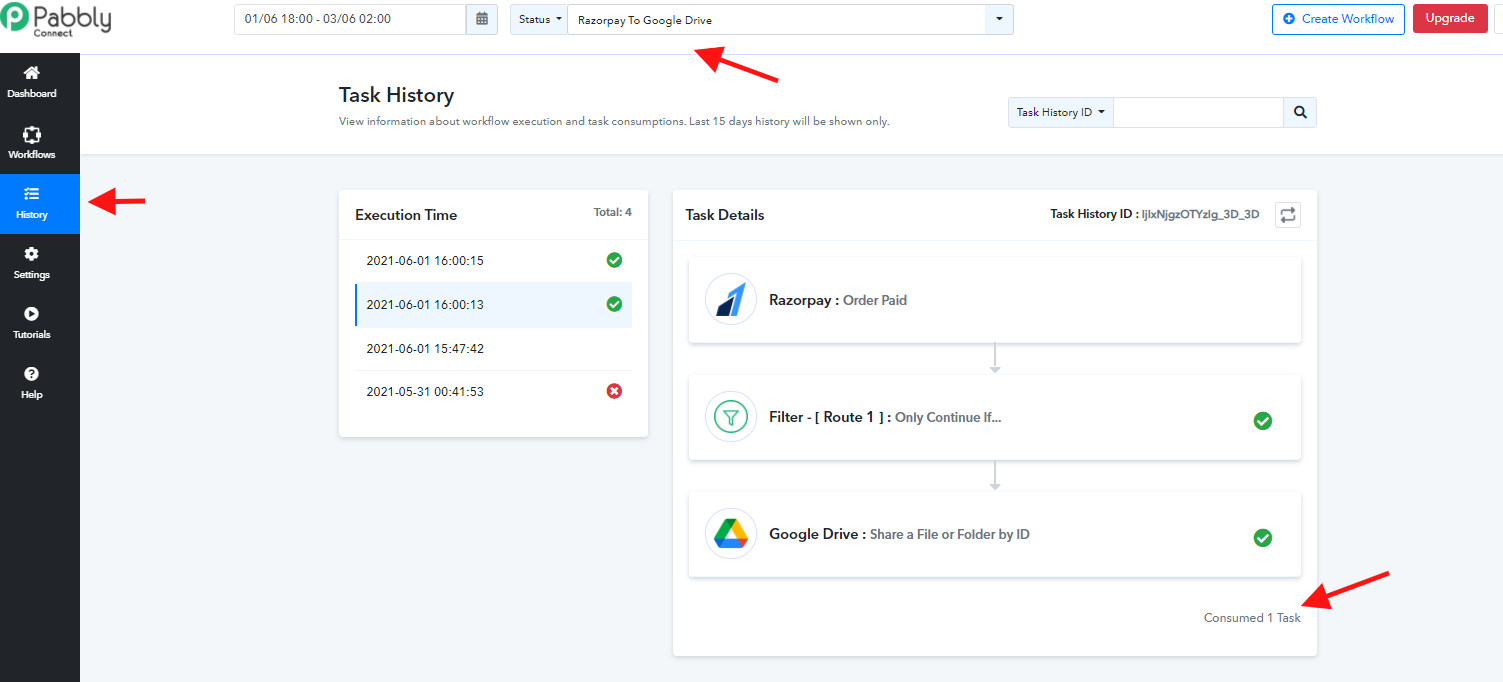This screenshot has height=682, width=1503.
Task: Select execution 2021-05-31 00:41:53
Action: (x=494, y=391)
